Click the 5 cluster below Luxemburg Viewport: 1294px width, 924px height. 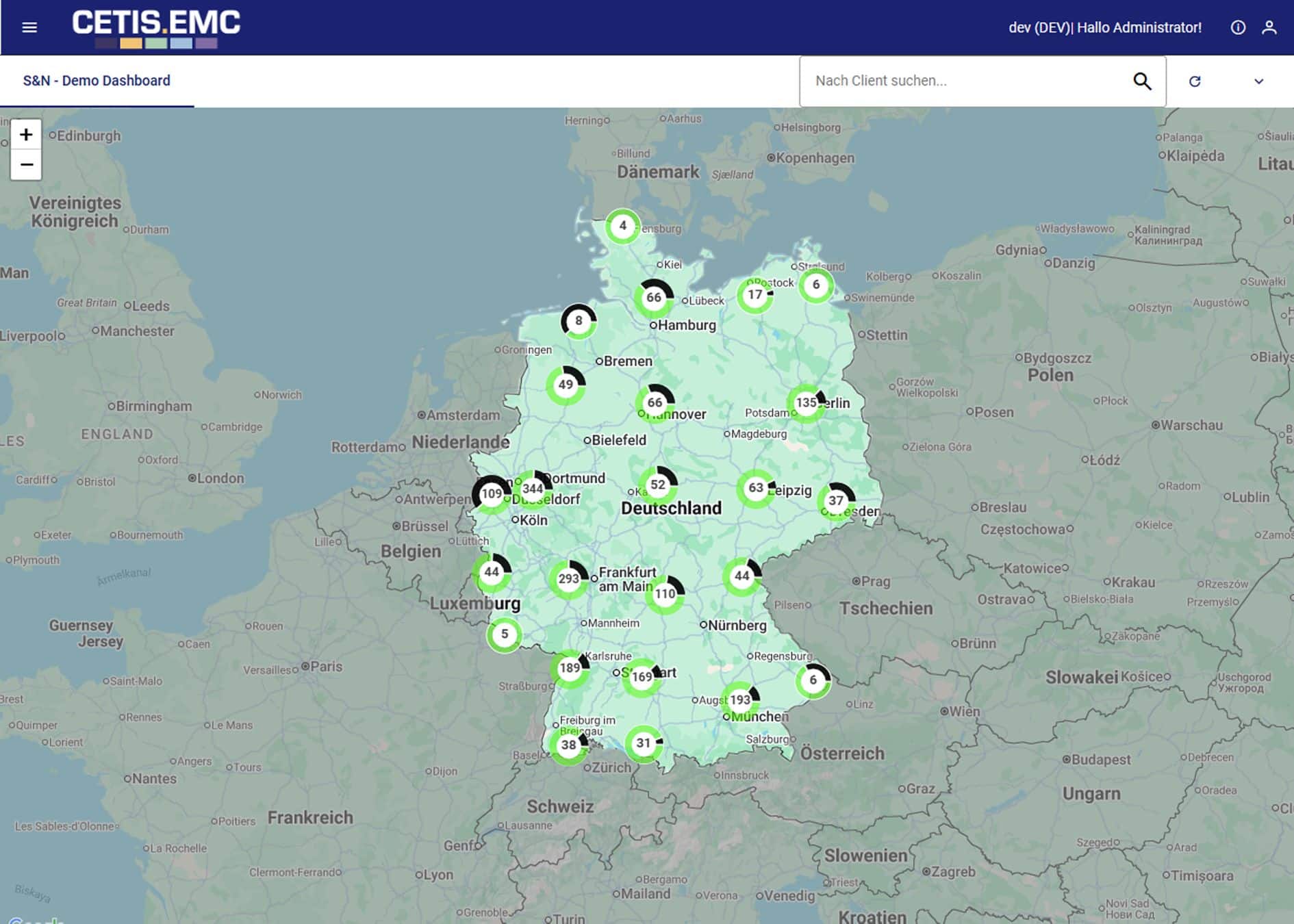coord(505,634)
